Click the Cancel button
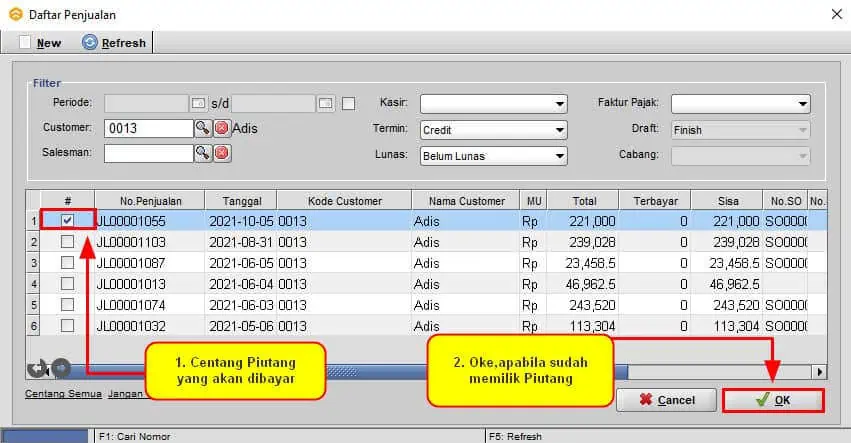The image size is (851, 443). pyautogui.click(x=666, y=400)
